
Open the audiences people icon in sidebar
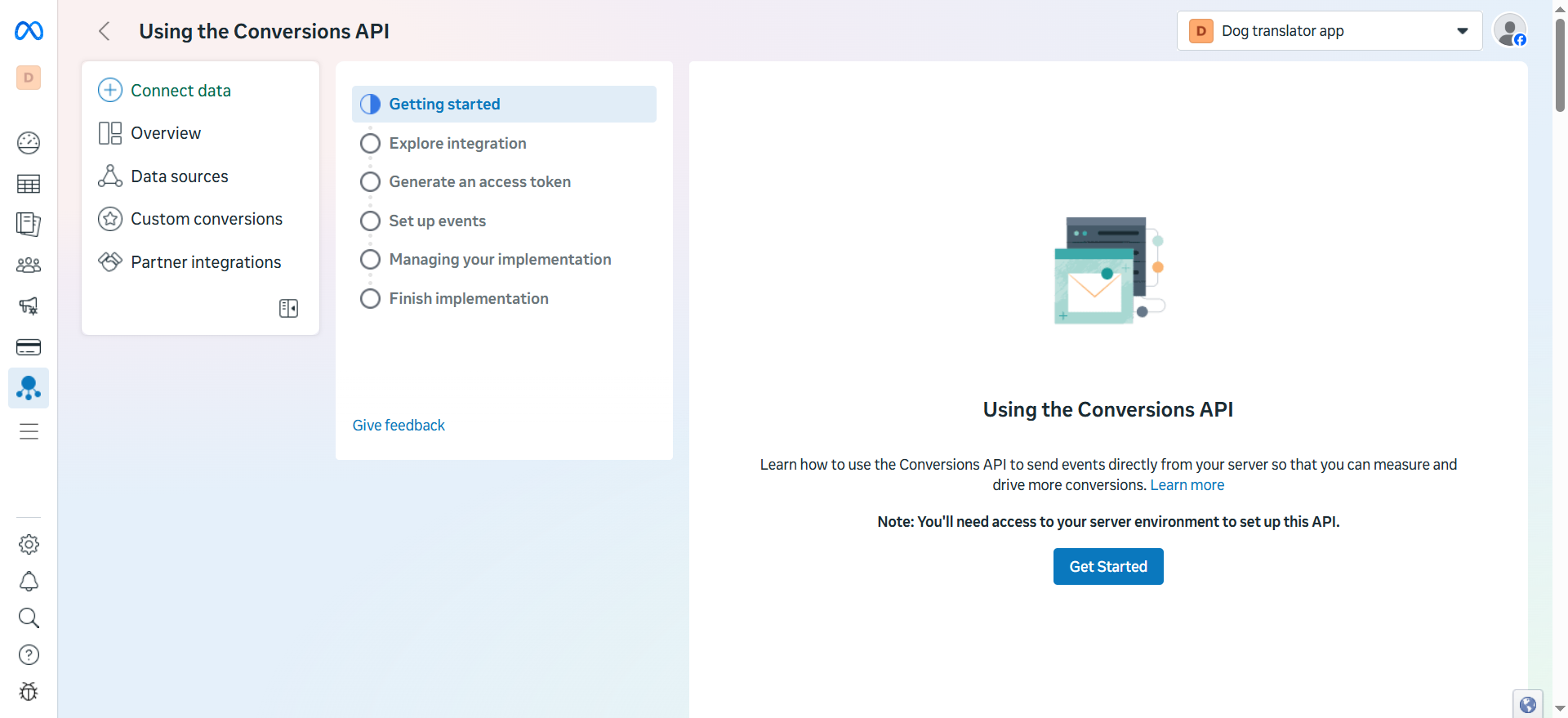click(29, 265)
